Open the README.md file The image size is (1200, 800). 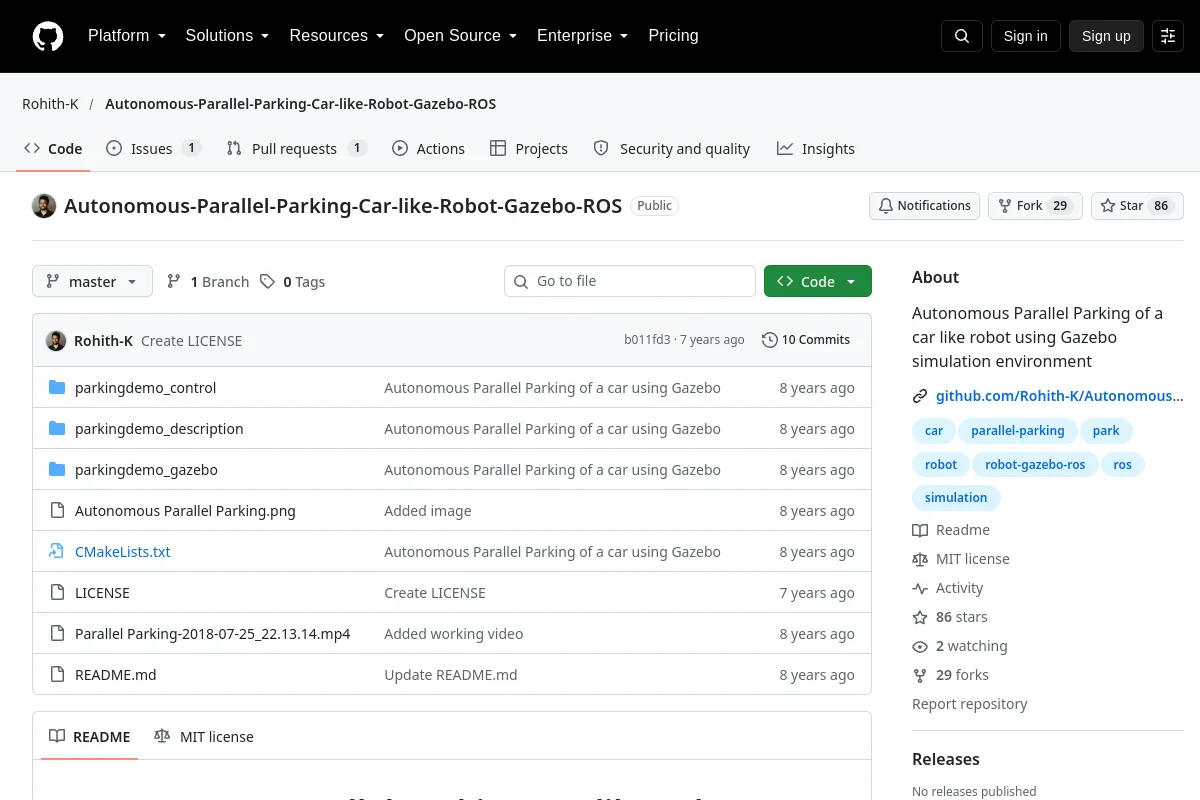pos(116,675)
